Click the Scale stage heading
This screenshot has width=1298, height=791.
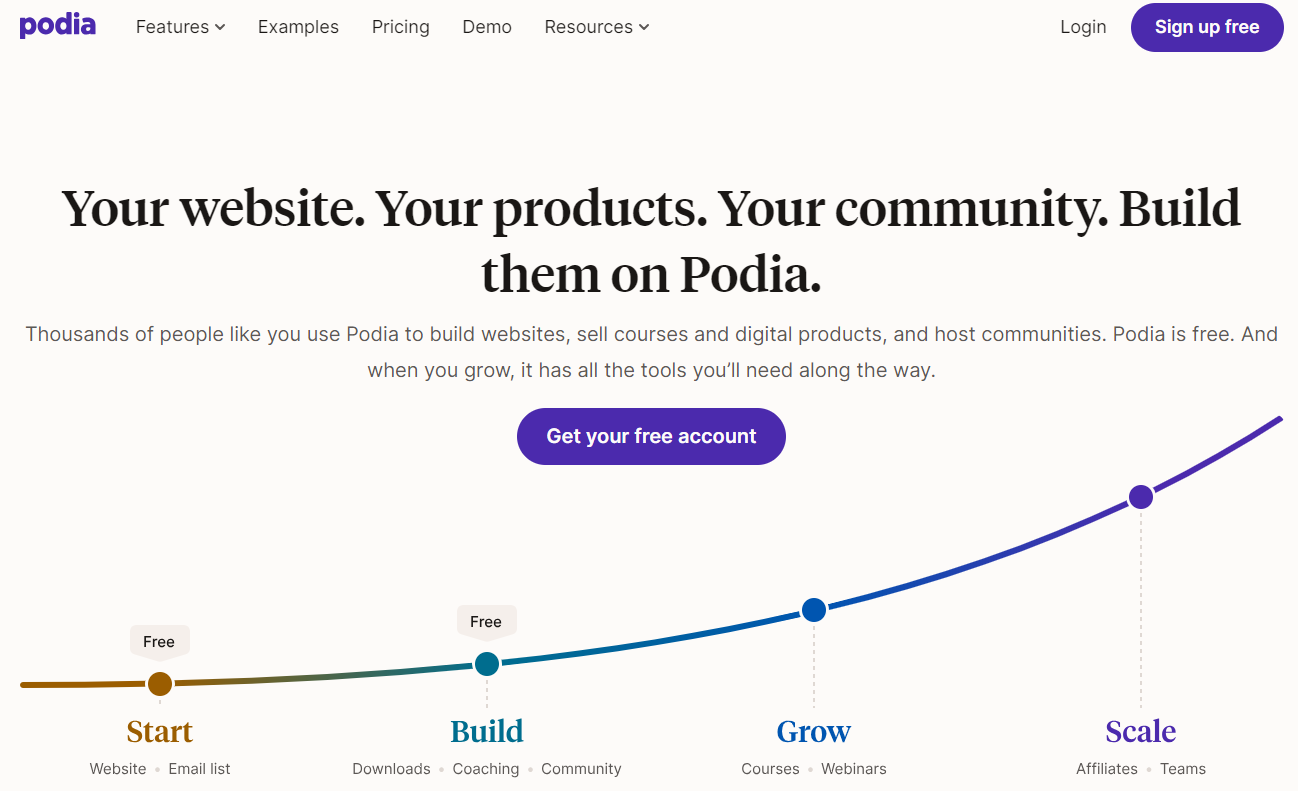tap(1141, 731)
